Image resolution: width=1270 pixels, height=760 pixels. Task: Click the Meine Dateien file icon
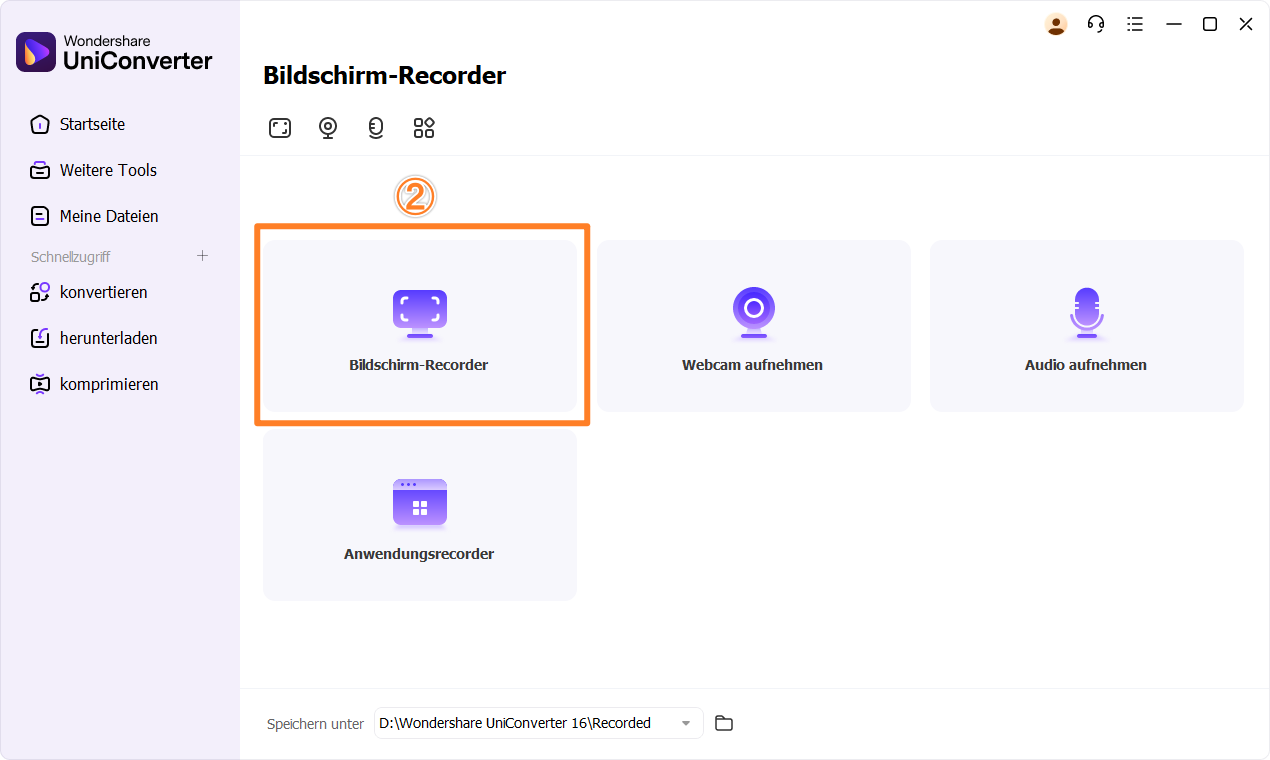[x=40, y=216]
